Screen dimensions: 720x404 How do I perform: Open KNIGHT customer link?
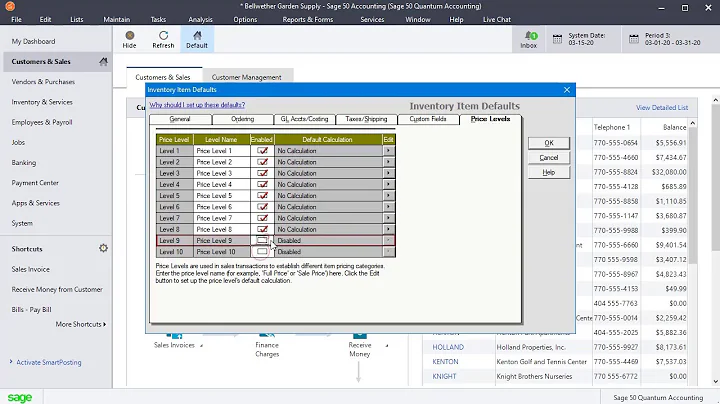[444, 376]
